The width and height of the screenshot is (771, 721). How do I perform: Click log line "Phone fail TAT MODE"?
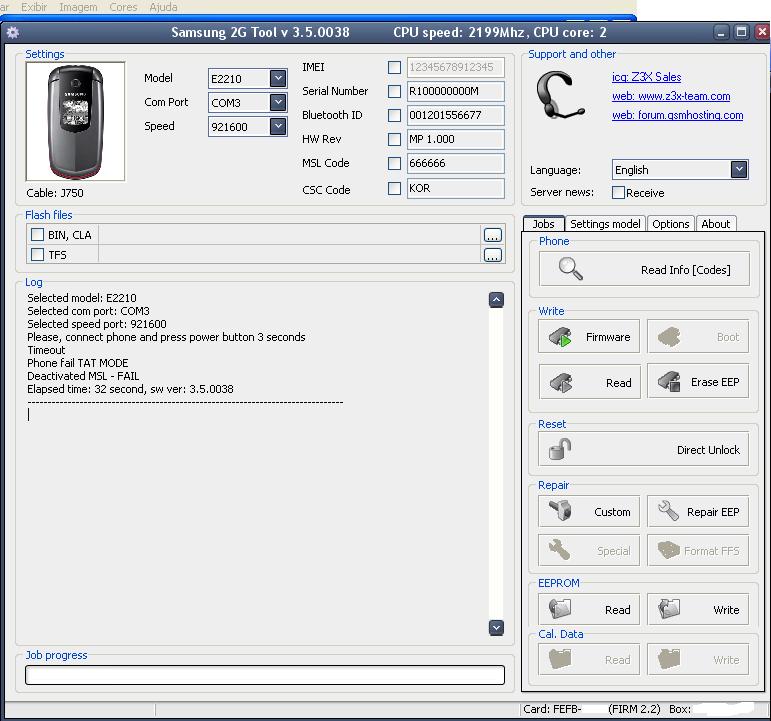(78, 363)
